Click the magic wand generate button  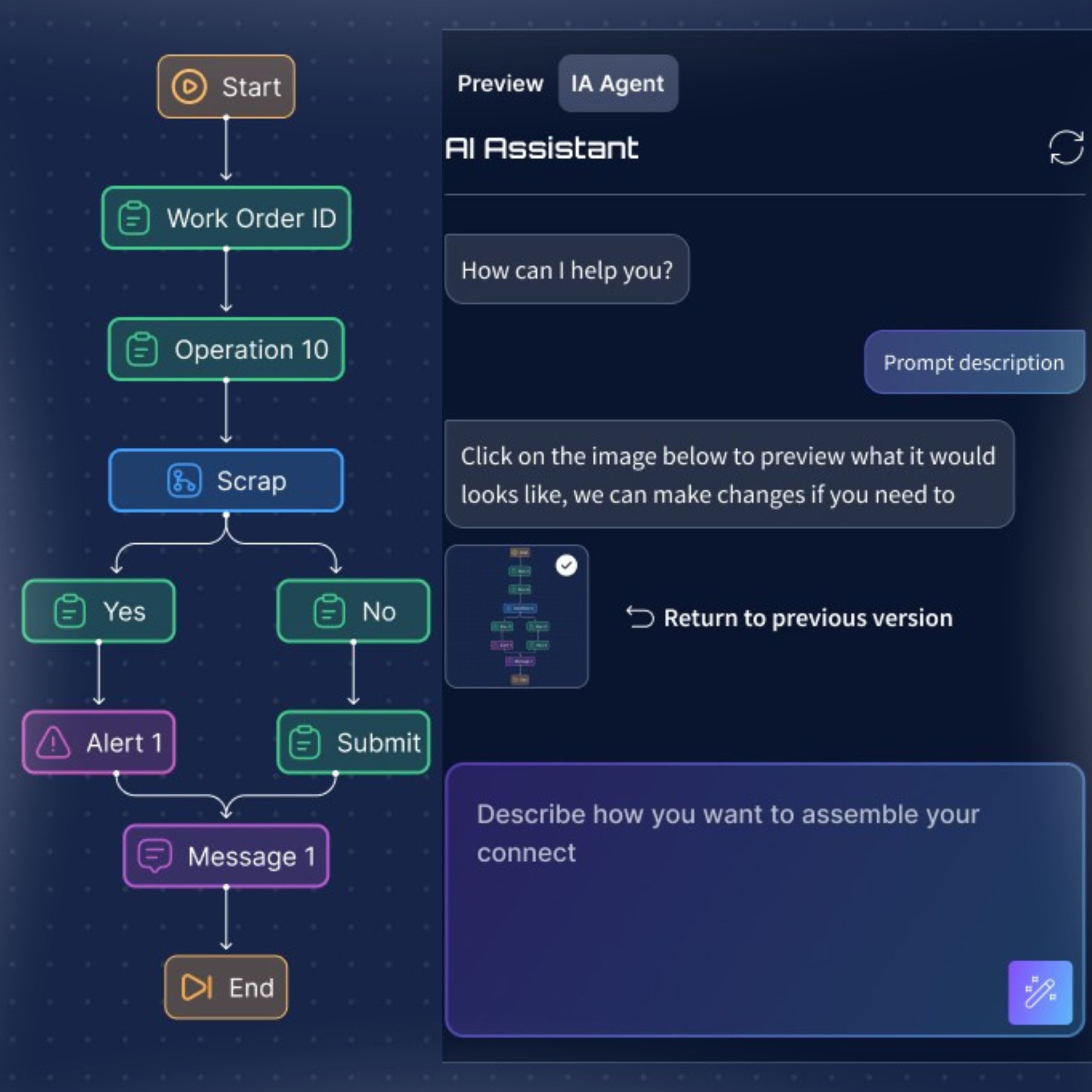point(1039,992)
